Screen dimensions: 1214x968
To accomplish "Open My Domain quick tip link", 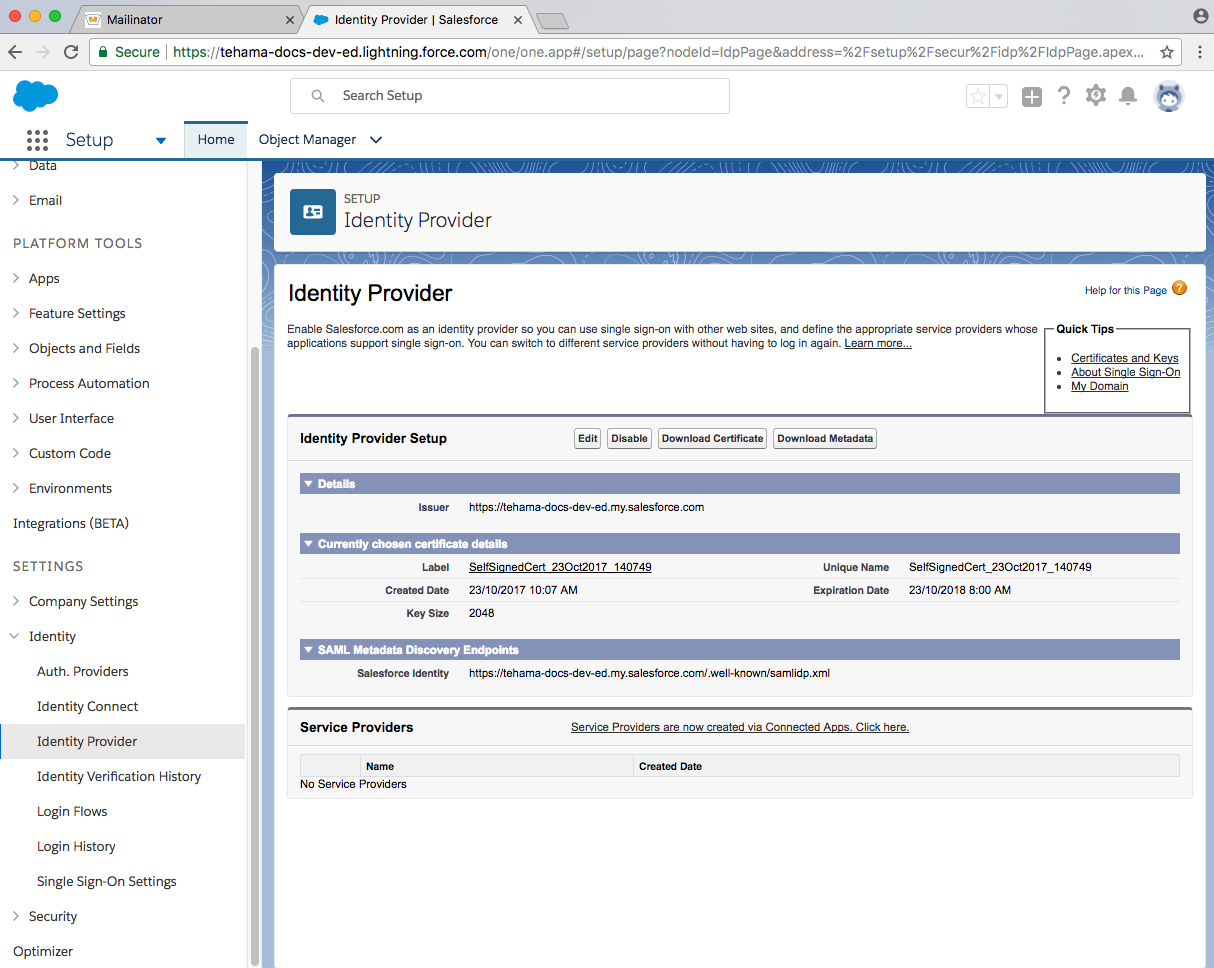I will [x=1100, y=386].
